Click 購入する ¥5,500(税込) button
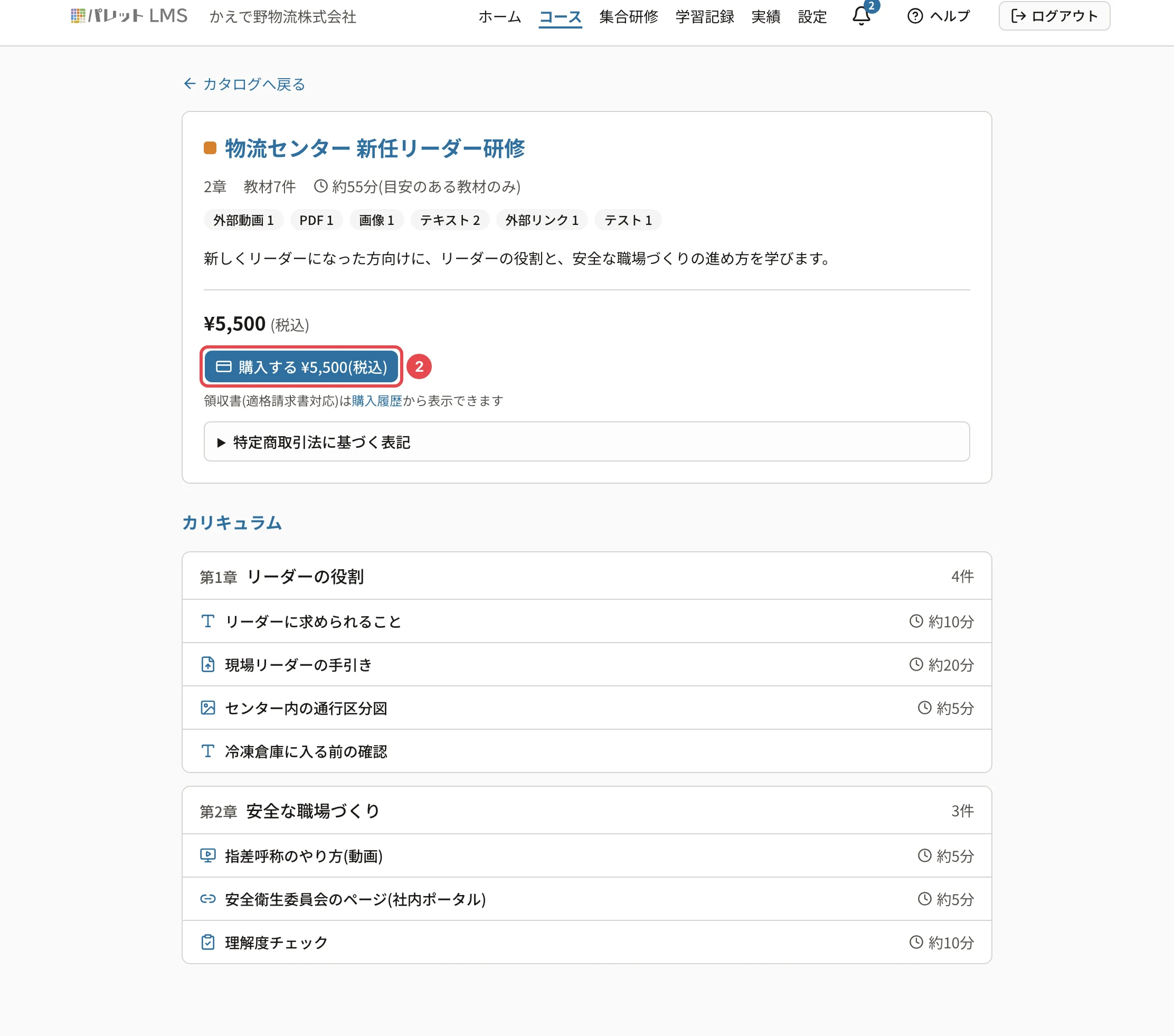 pos(301,366)
